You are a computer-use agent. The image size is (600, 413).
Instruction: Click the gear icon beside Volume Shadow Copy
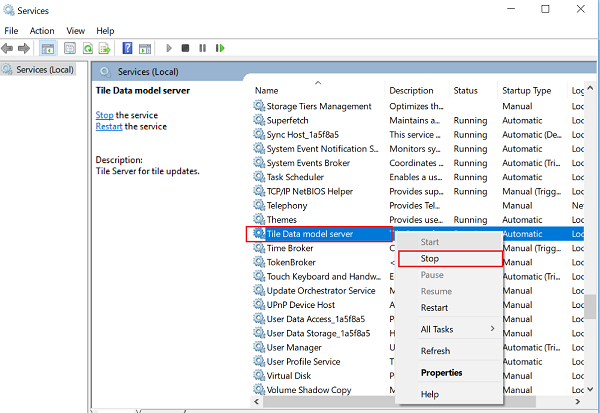(x=259, y=389)
